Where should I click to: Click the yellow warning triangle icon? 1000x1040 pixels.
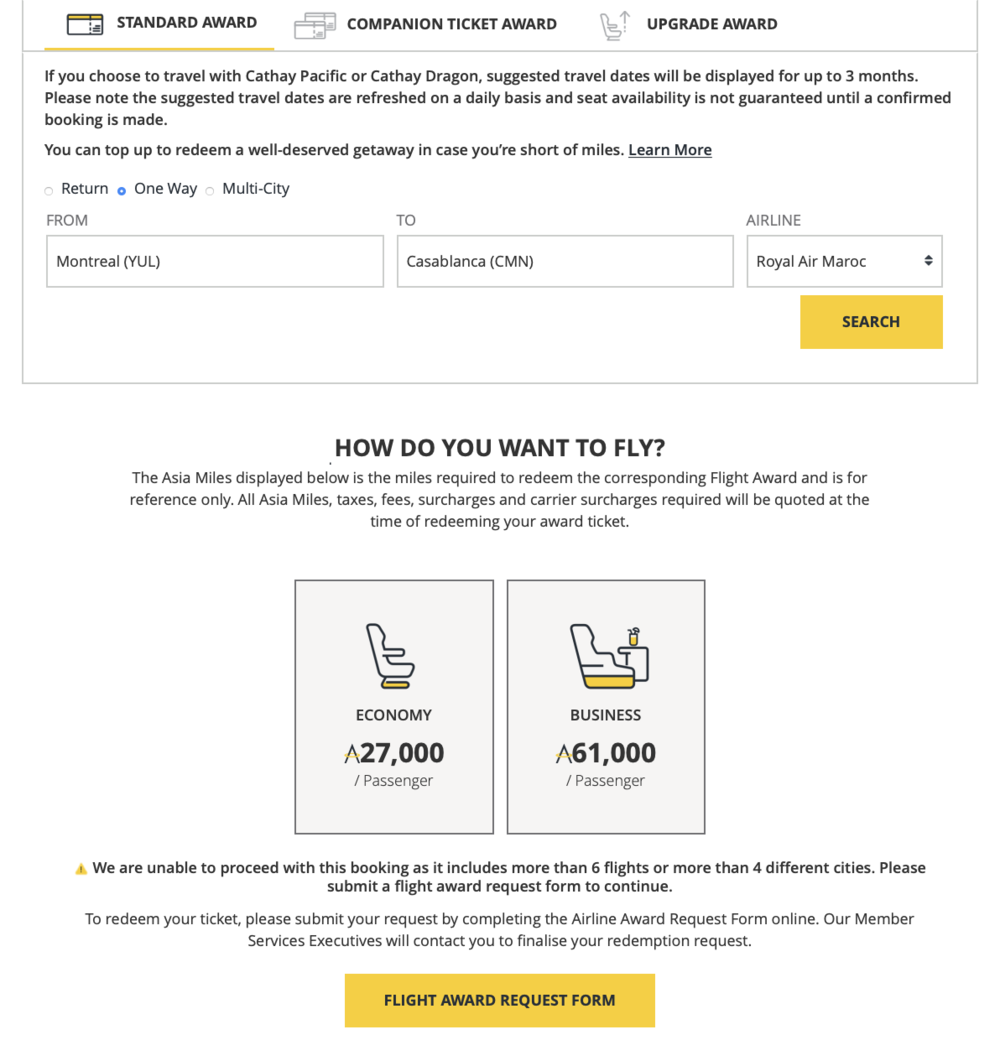(81, 869)
